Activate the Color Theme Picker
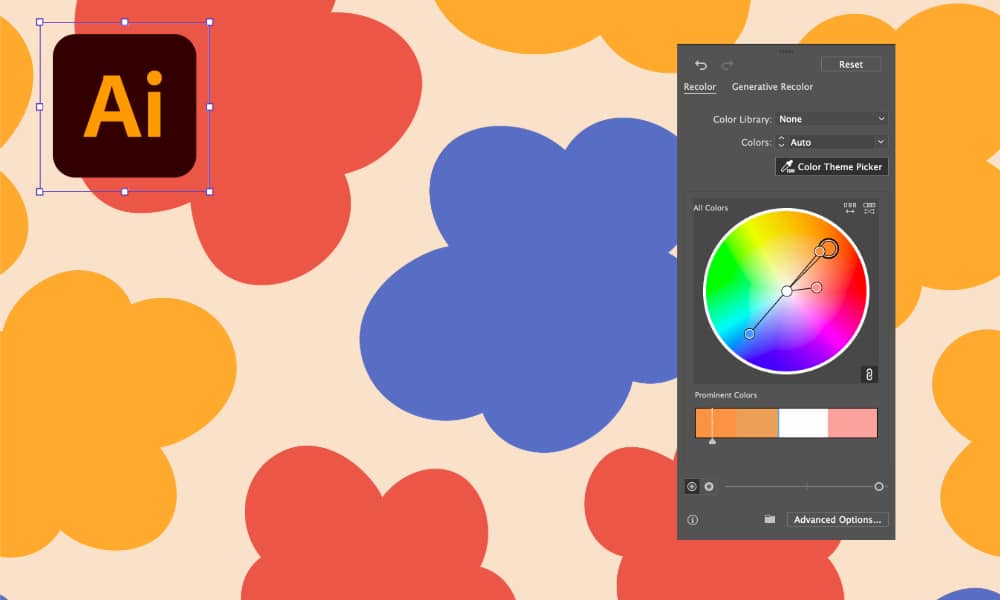Screen dimensions: 1000x600 pos(832,166)
